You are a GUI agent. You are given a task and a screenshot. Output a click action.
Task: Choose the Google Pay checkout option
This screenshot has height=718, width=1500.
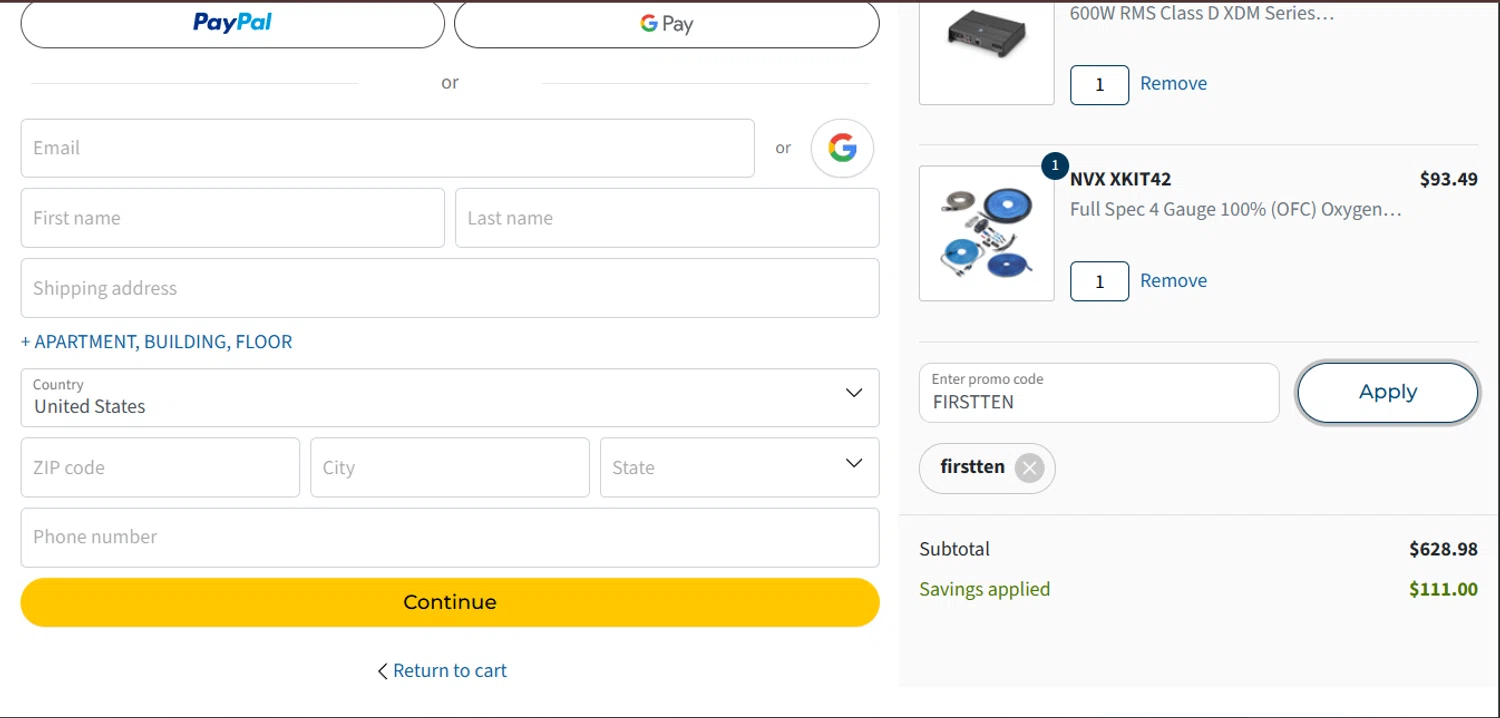point(666,23)
